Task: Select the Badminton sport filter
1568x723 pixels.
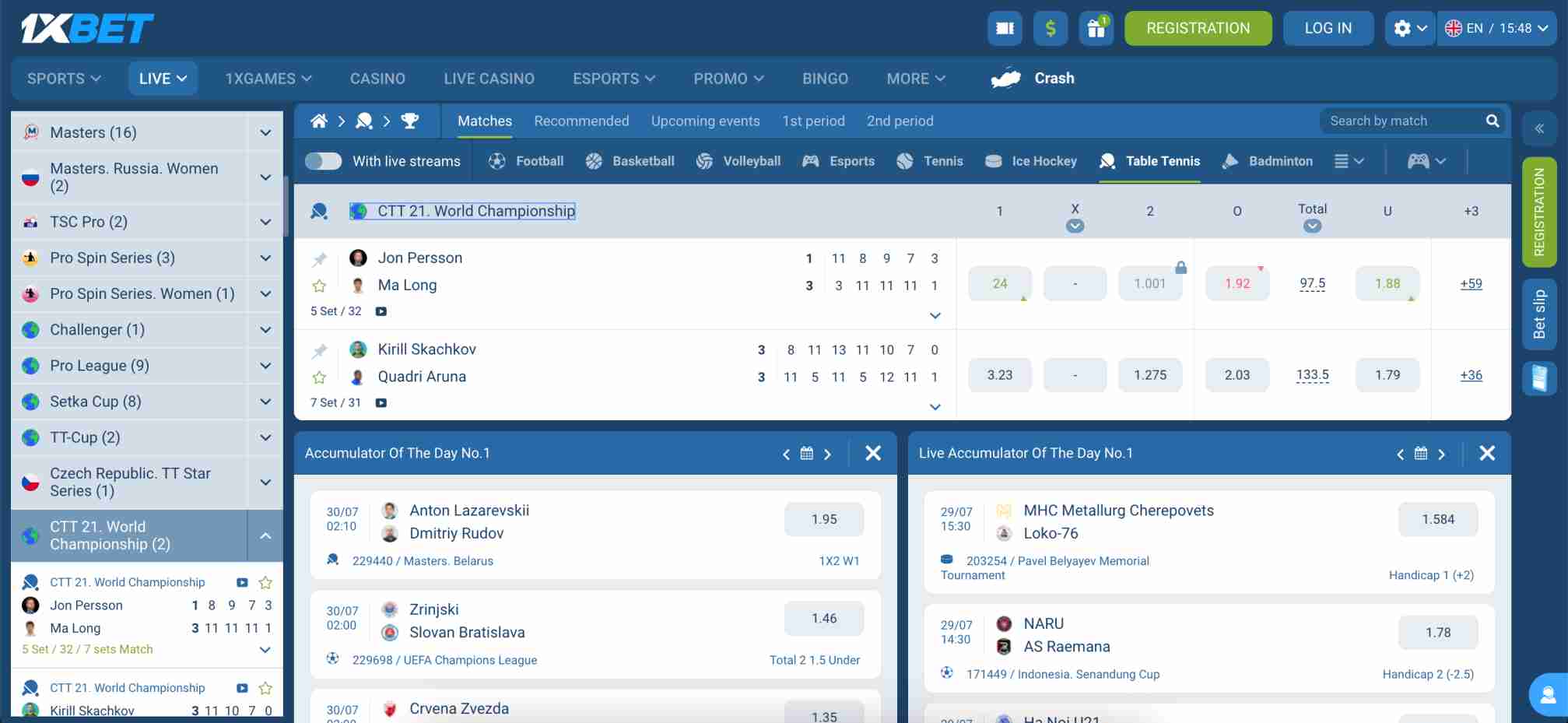Action: (x=1267, y=161)
